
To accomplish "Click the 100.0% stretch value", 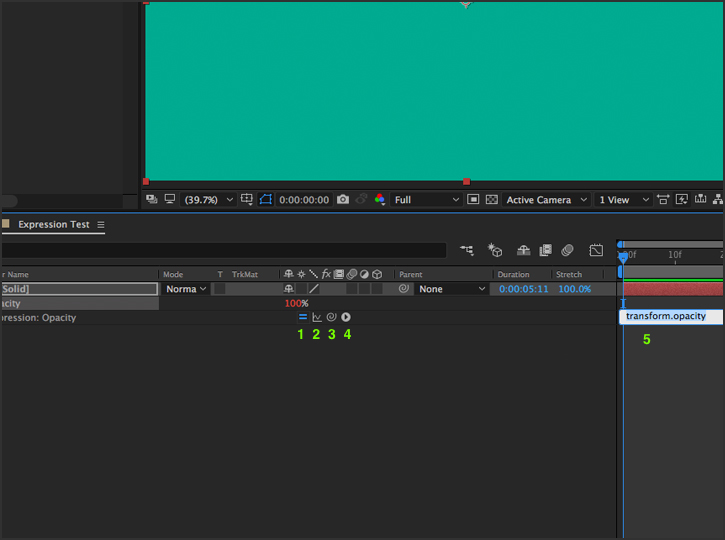I will (575, 289).
